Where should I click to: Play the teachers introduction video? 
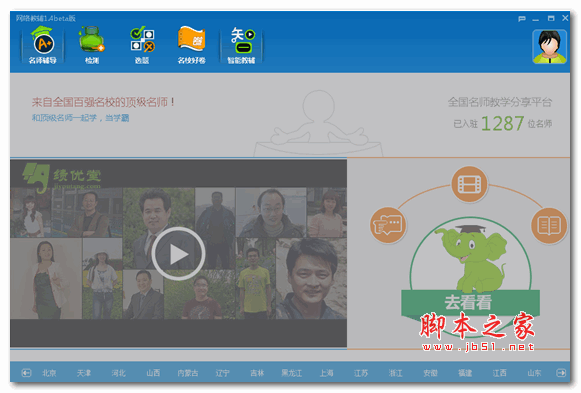[x=178, y=254]
